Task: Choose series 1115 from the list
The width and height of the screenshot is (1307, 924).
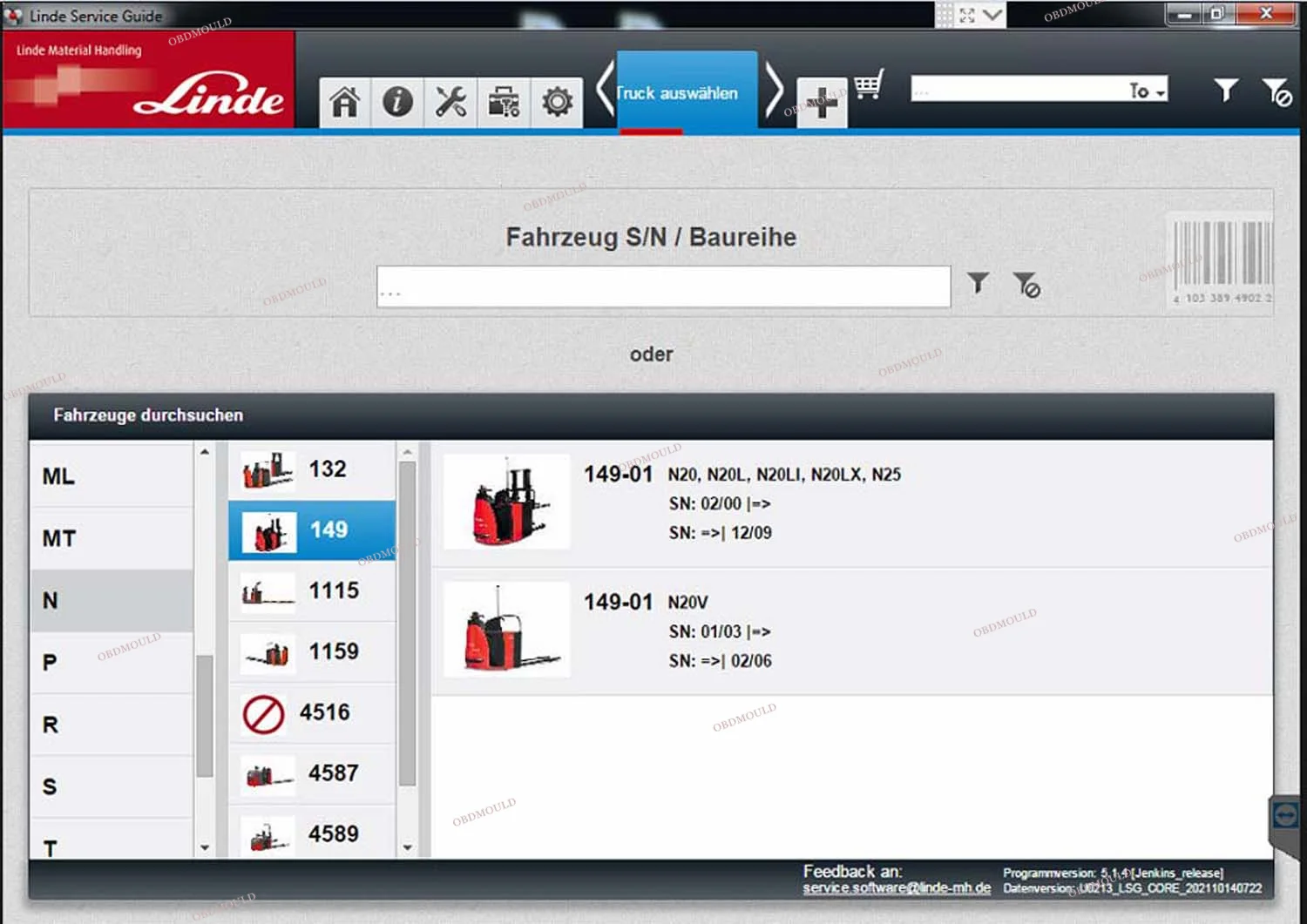Action: (x=312, y=590)
